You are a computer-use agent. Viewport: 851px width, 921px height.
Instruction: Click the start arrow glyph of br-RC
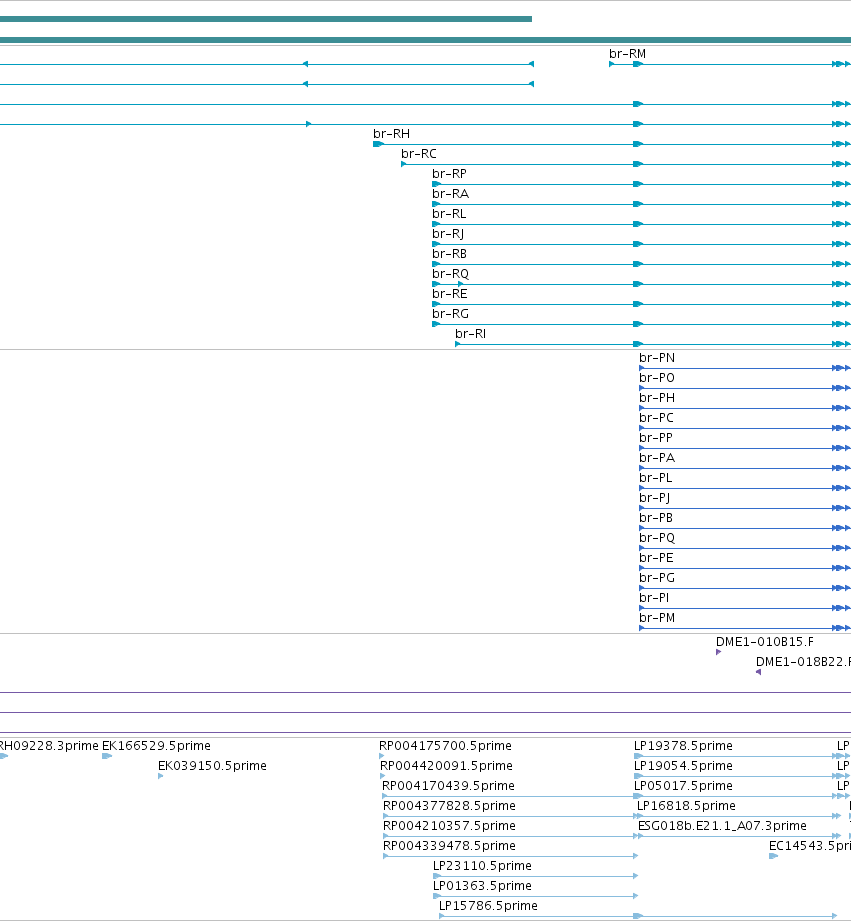[403, 164]
